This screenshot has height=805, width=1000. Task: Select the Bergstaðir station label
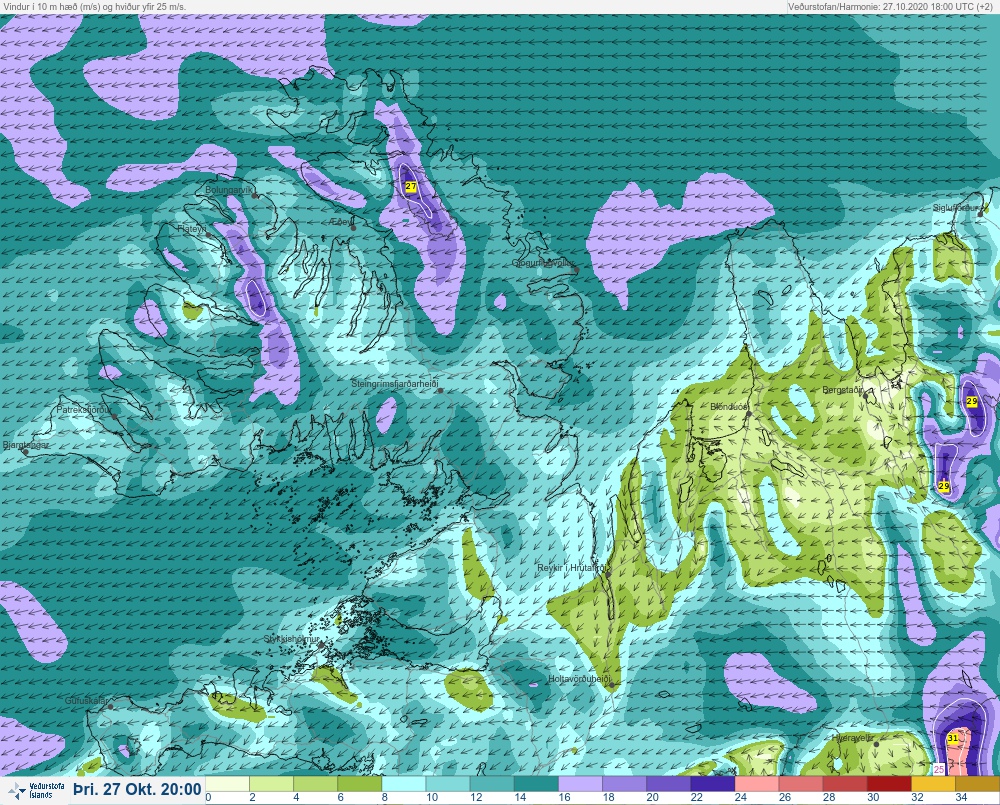(842, 390)
